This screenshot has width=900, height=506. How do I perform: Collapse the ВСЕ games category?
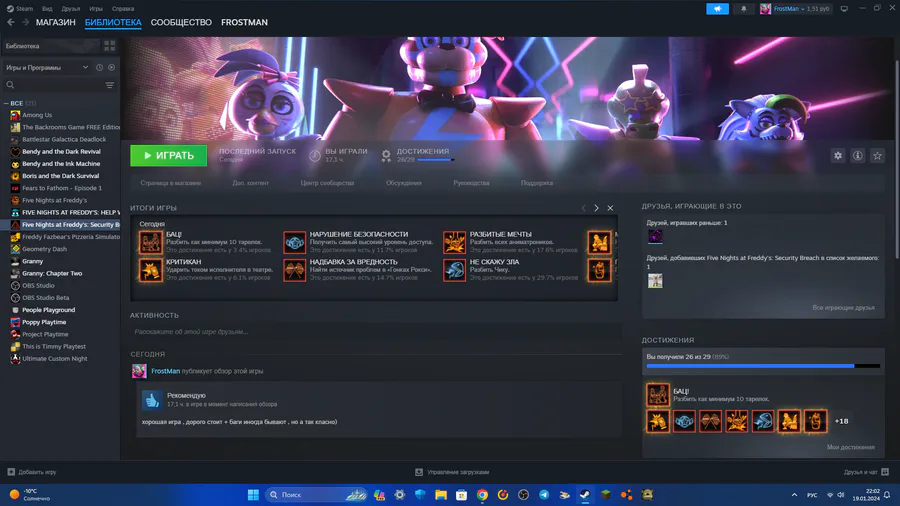point(6,103)
